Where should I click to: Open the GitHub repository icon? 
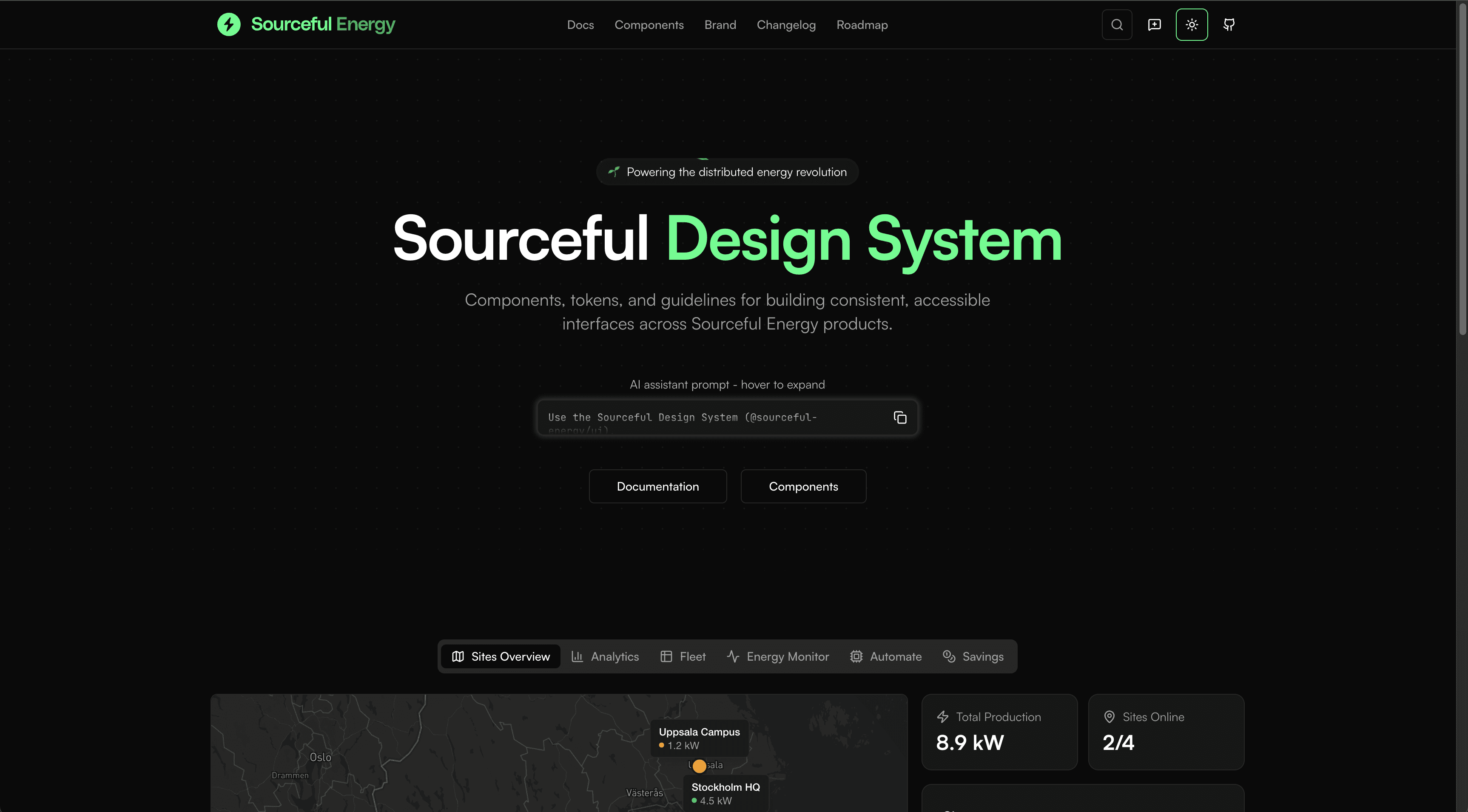click(1229, 25)
